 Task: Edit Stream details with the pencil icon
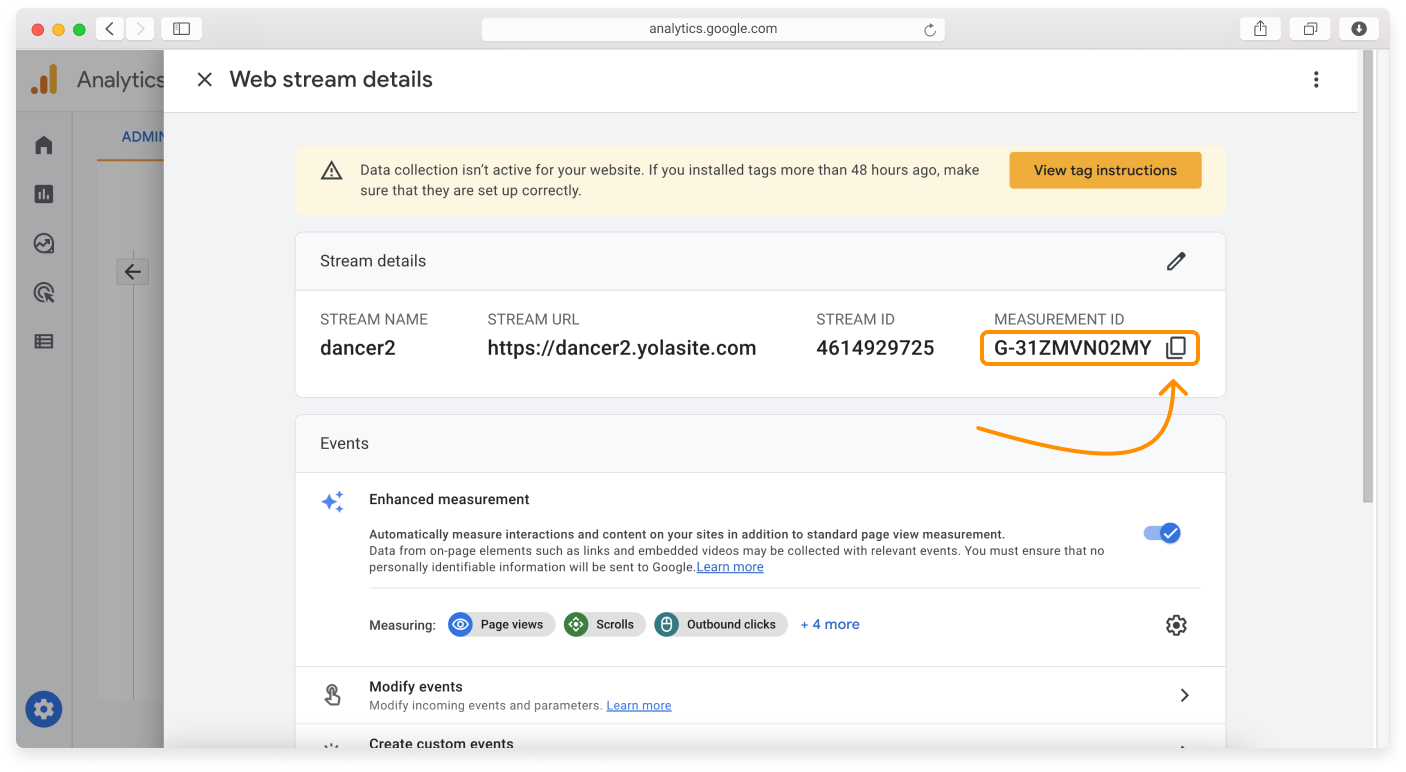pos(1176,261)
